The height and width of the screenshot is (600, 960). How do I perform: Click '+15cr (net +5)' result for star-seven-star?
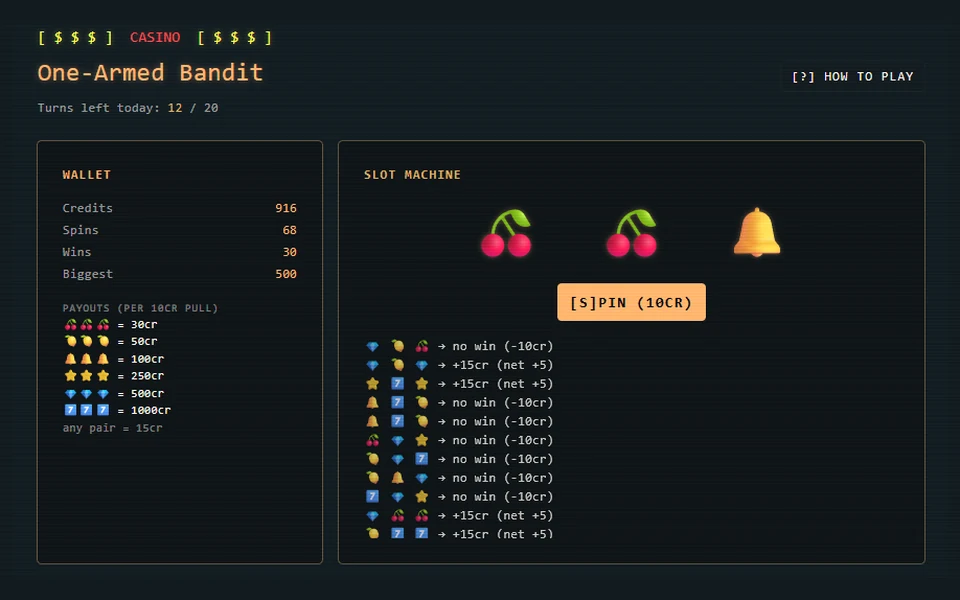tap(503, 383)
